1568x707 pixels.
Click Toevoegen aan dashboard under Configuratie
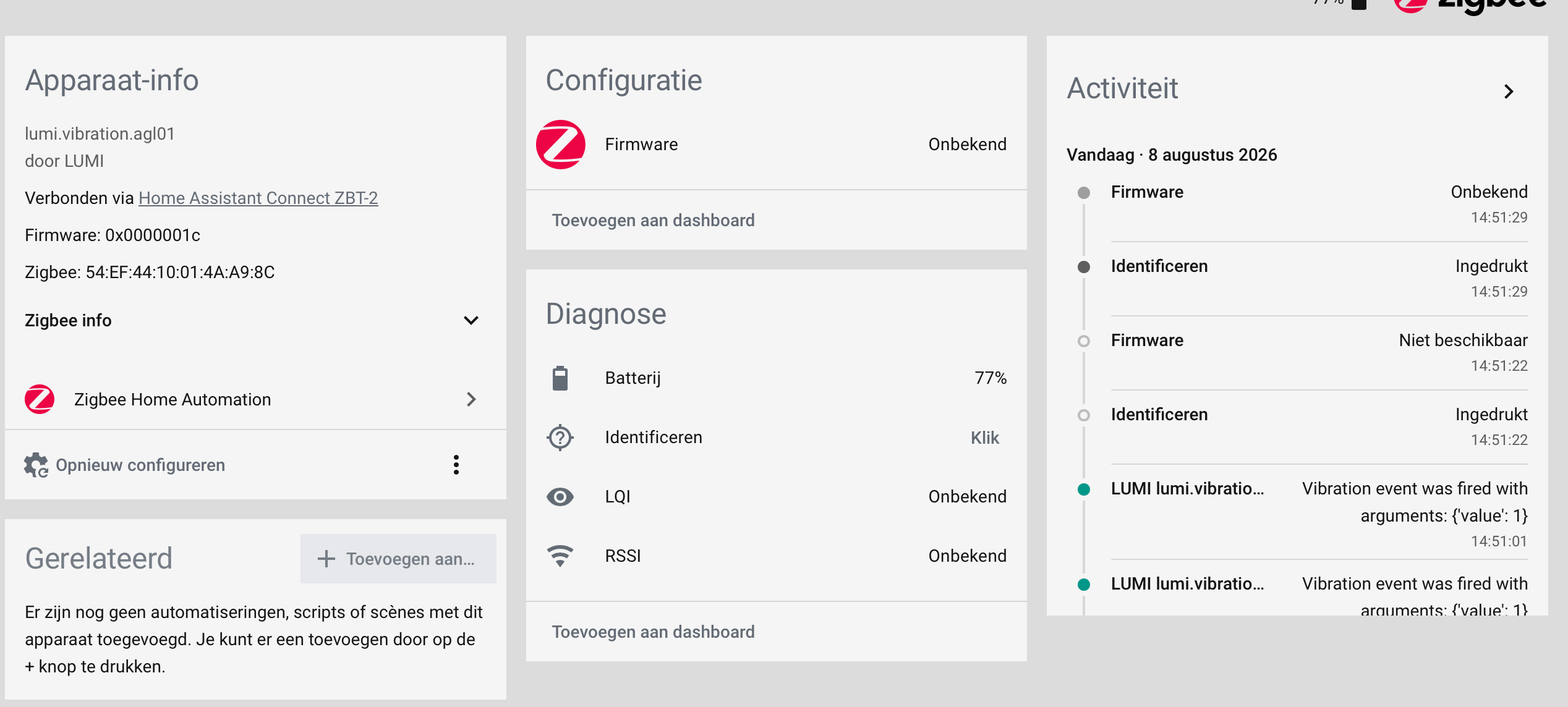coord(653,220)
